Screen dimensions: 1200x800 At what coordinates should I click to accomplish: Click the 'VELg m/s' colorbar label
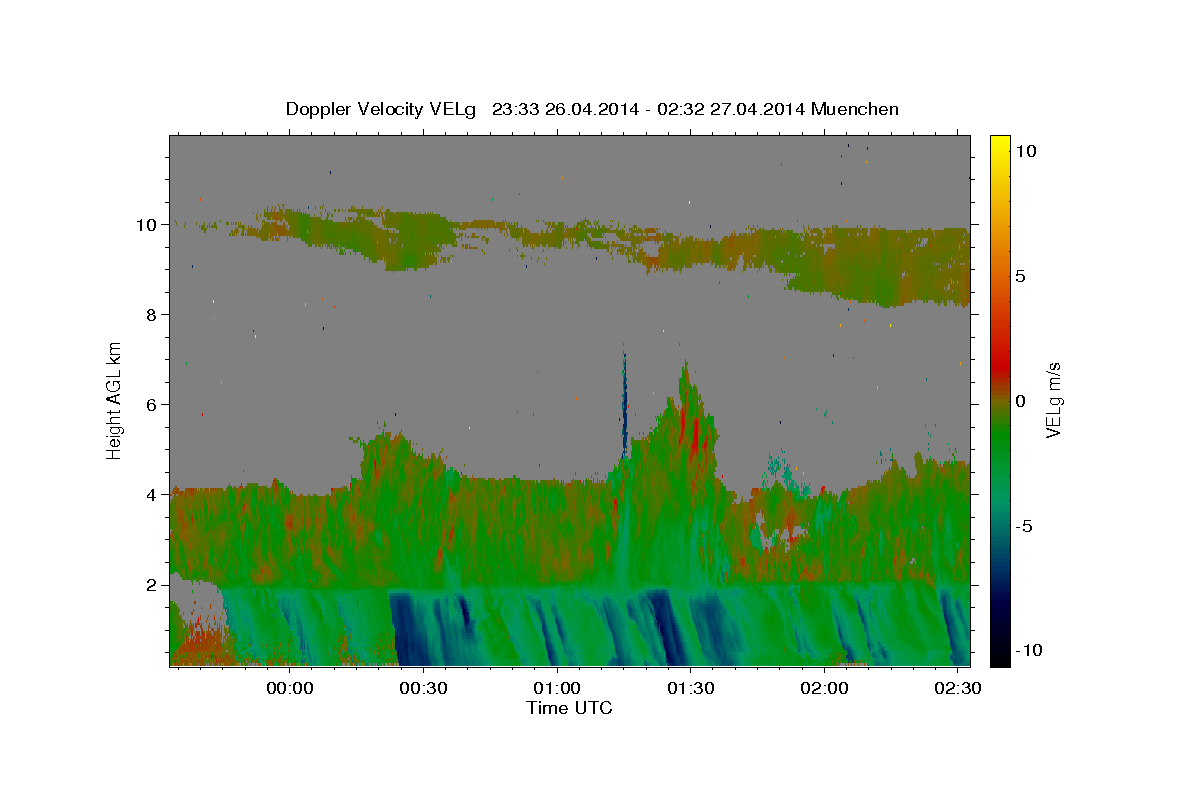pyautogui.click(x=1053, y=400)
